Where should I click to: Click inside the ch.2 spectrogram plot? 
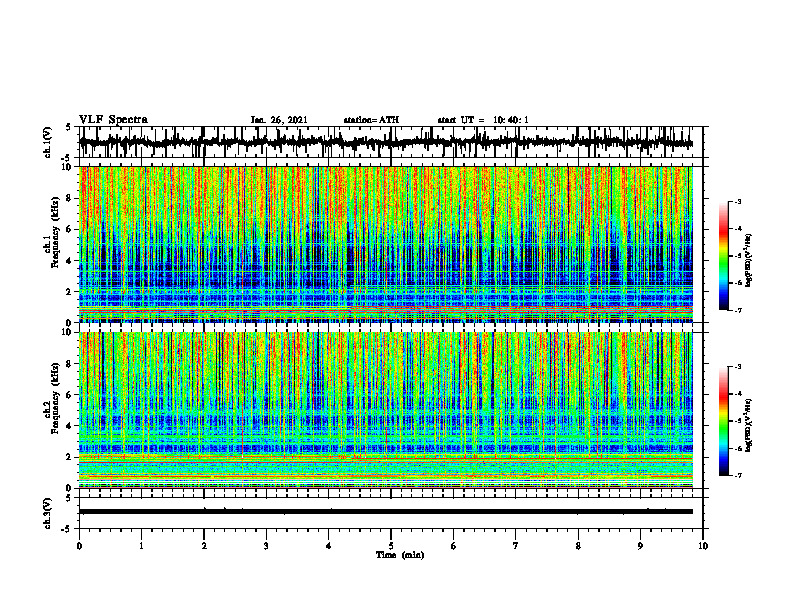386,410
